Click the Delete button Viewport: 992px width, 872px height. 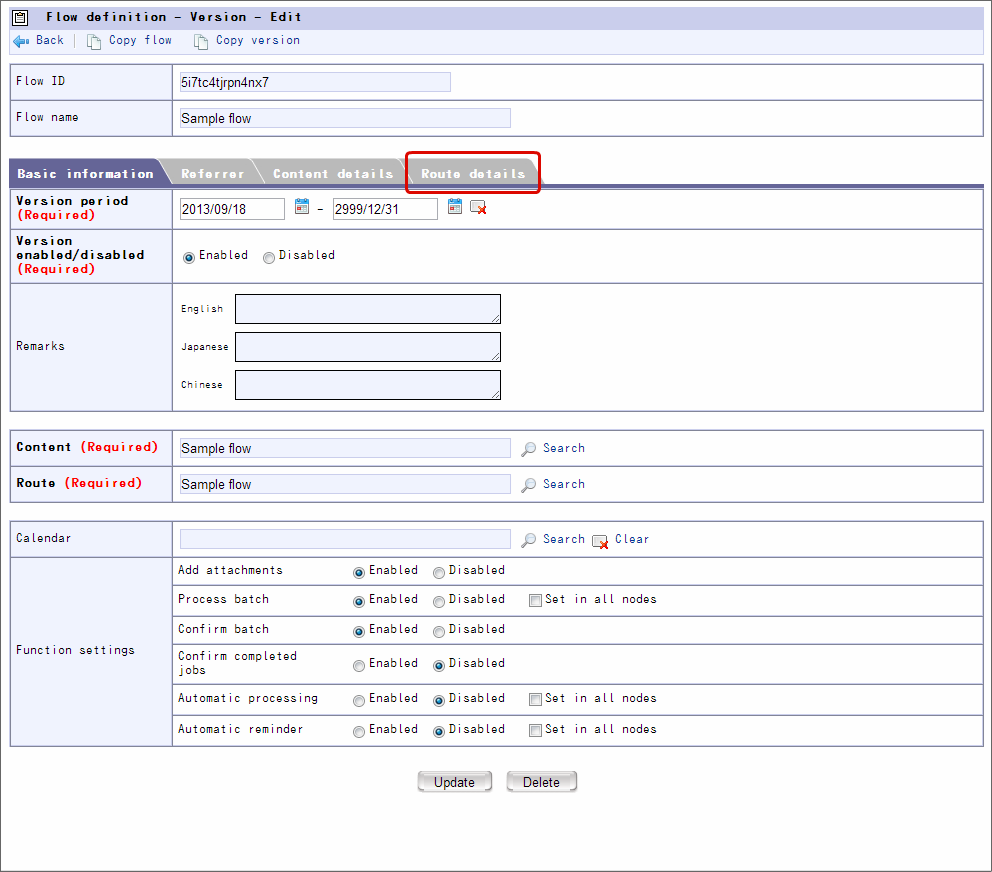541,782
